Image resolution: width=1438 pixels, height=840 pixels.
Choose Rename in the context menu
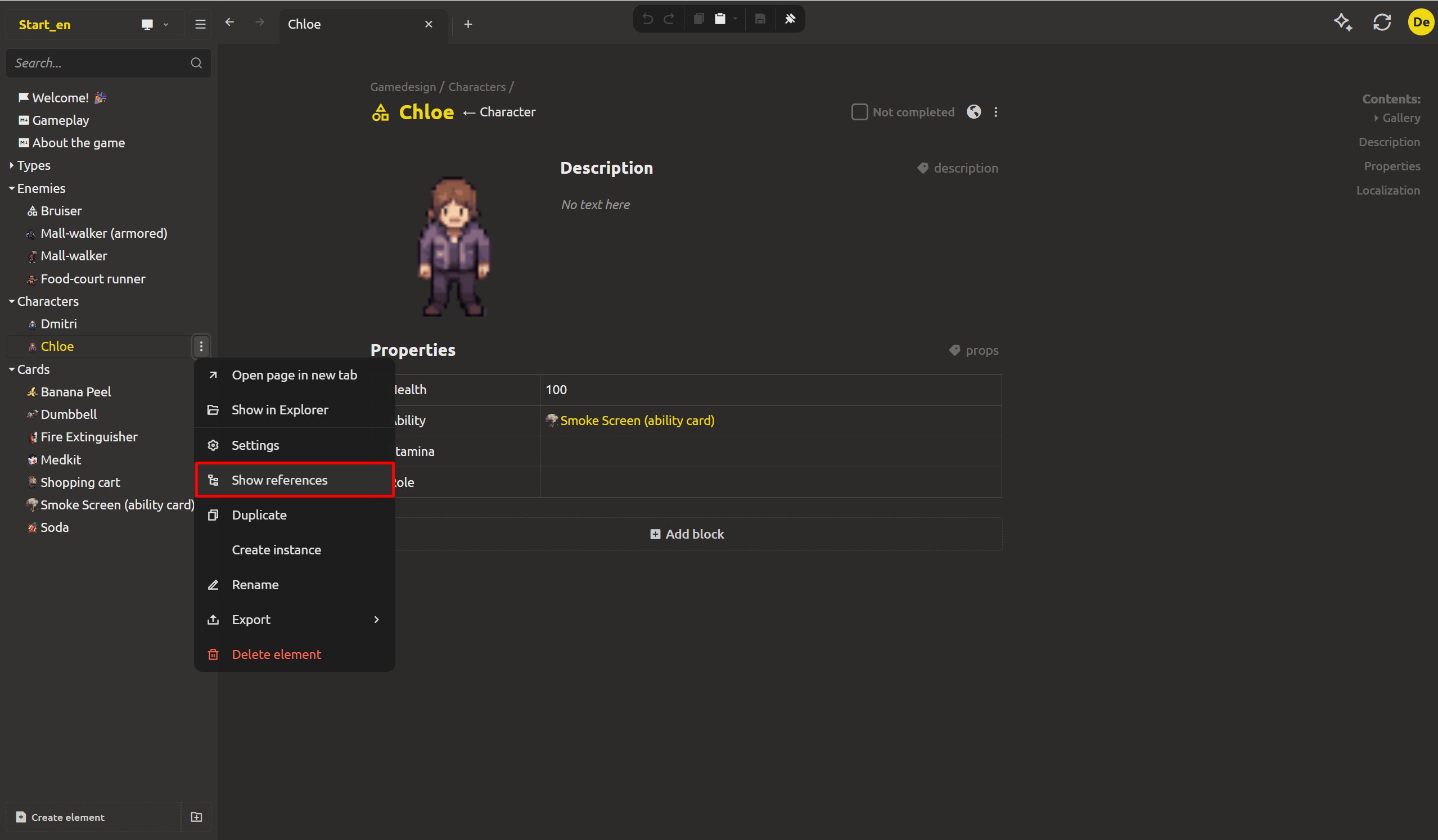point(295,584)
